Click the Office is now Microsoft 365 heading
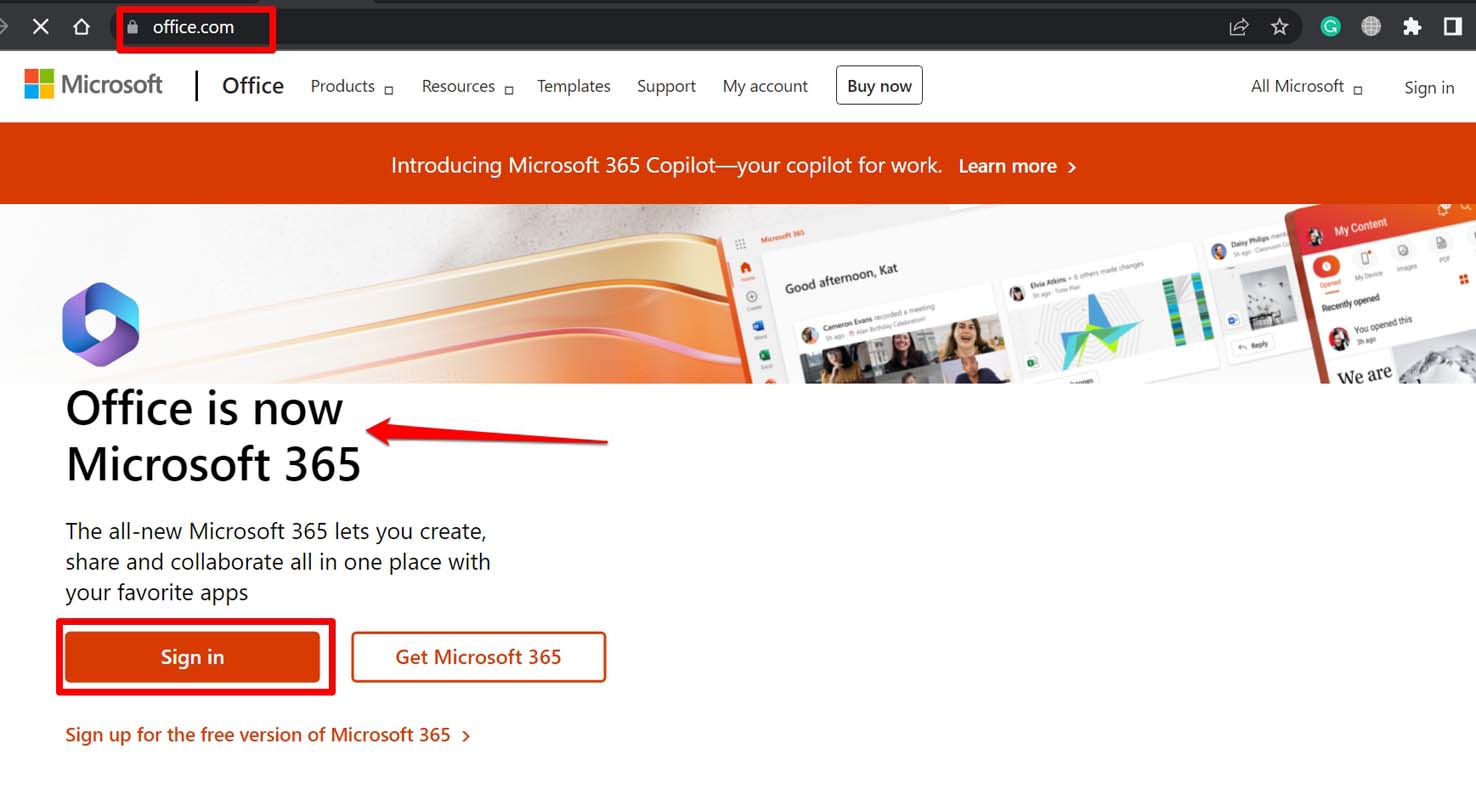Viewport: 1476px width, 795px height. (x=213, y=437)
